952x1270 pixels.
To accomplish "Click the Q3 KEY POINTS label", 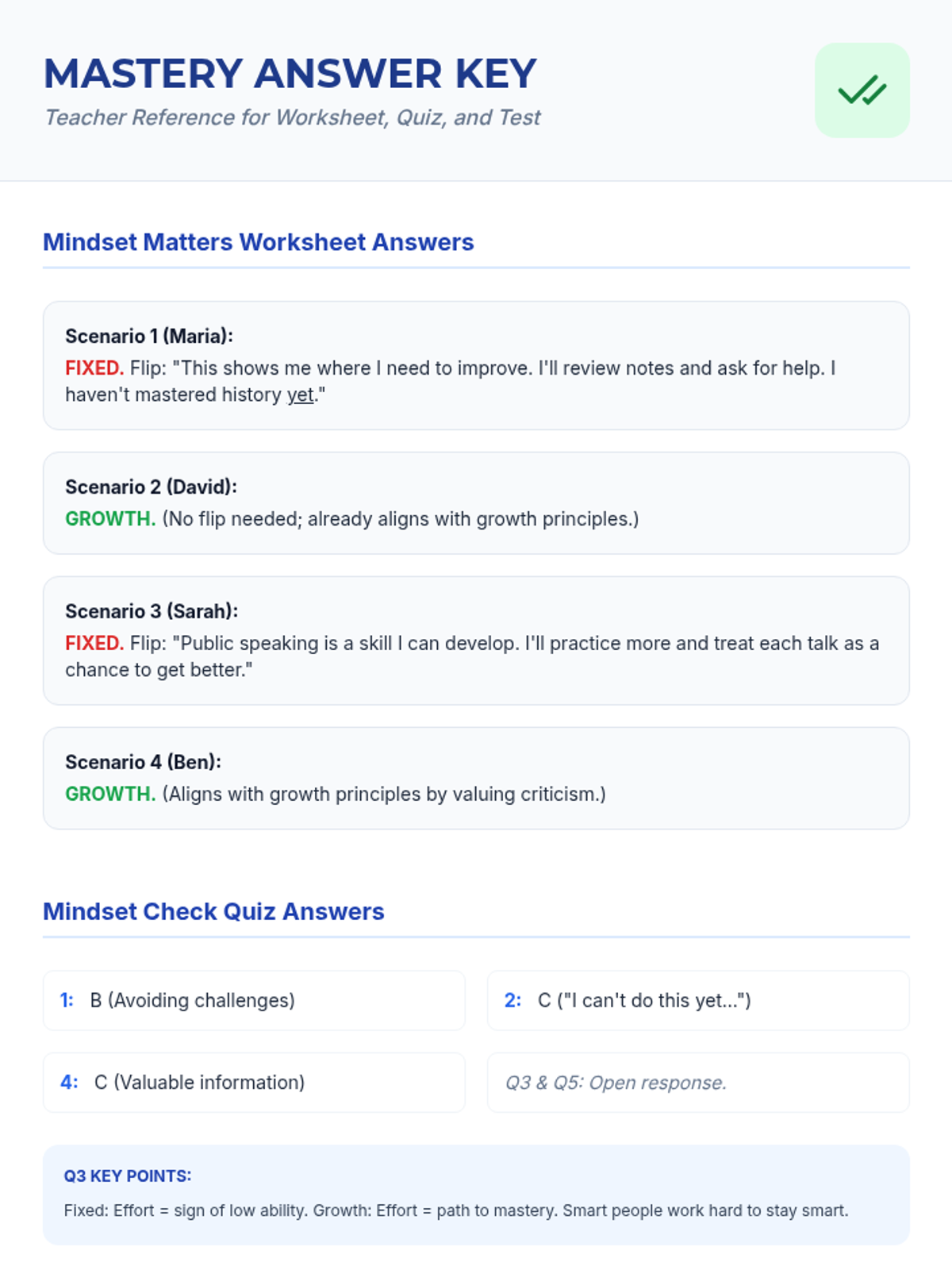I will point(128,1176).
